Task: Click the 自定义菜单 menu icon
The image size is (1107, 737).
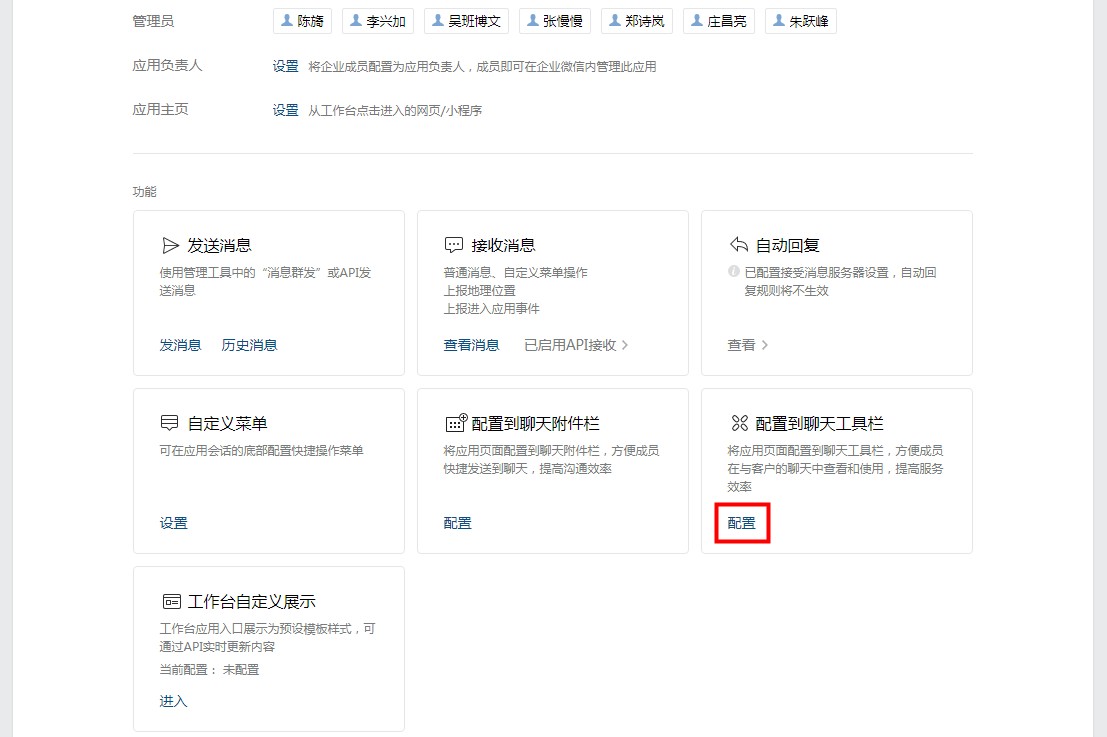Action: point(170,423)
